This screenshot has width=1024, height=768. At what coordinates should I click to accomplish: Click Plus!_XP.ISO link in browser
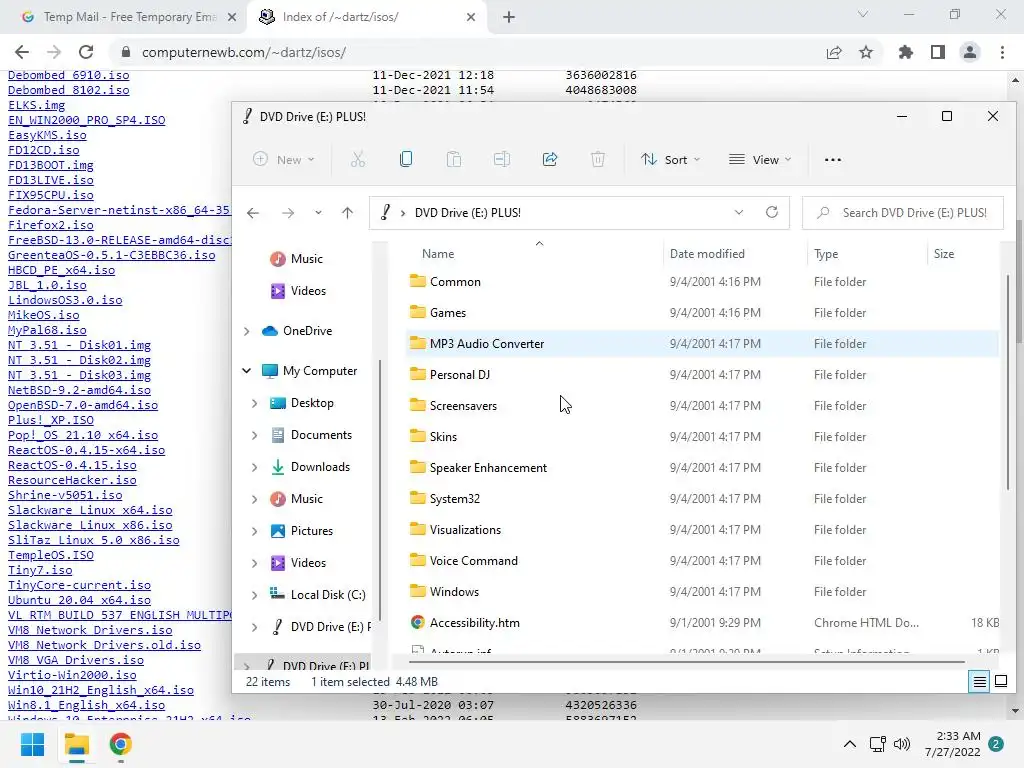51,420
